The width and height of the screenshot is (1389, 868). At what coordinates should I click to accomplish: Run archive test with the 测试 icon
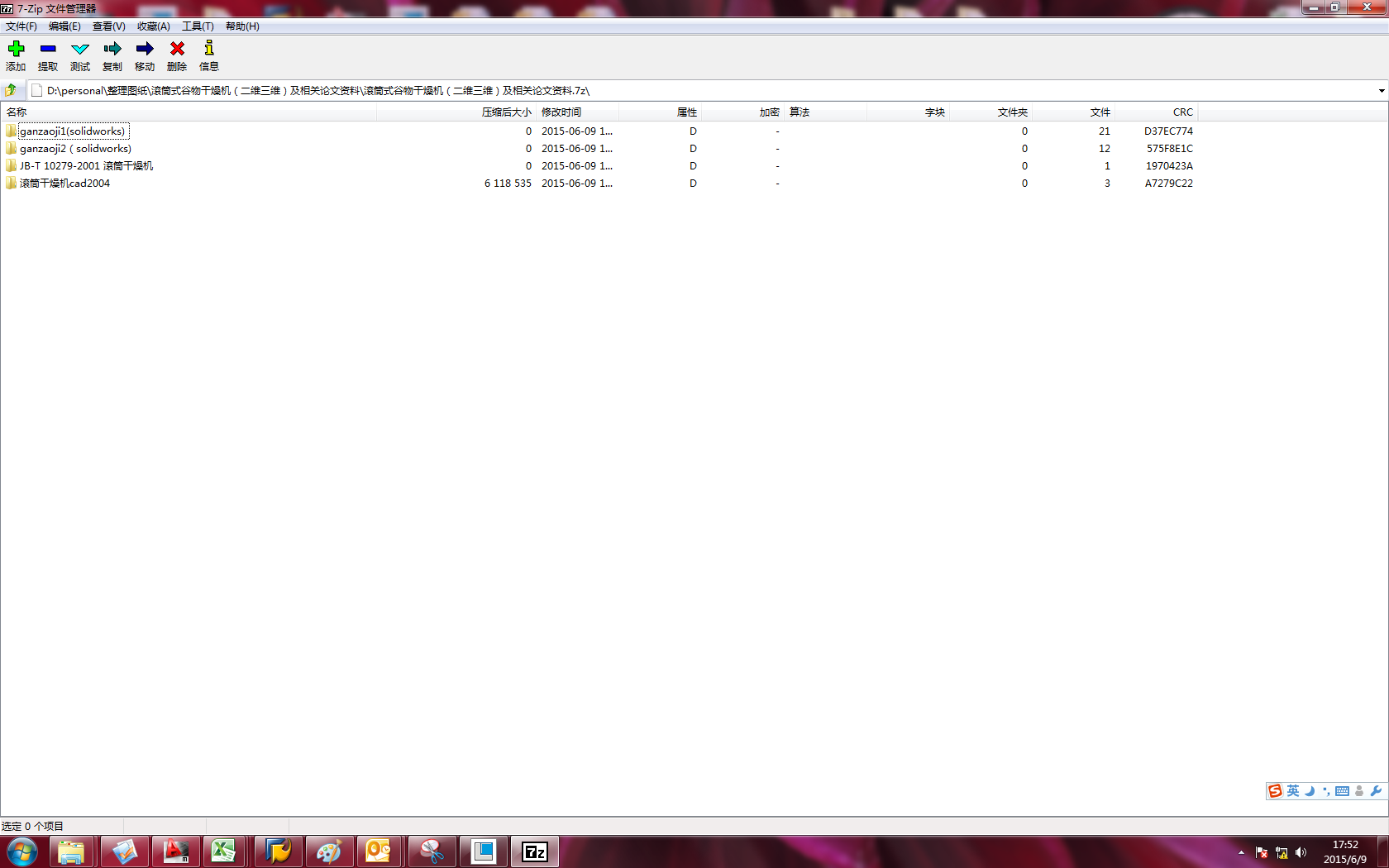point(80,49)
